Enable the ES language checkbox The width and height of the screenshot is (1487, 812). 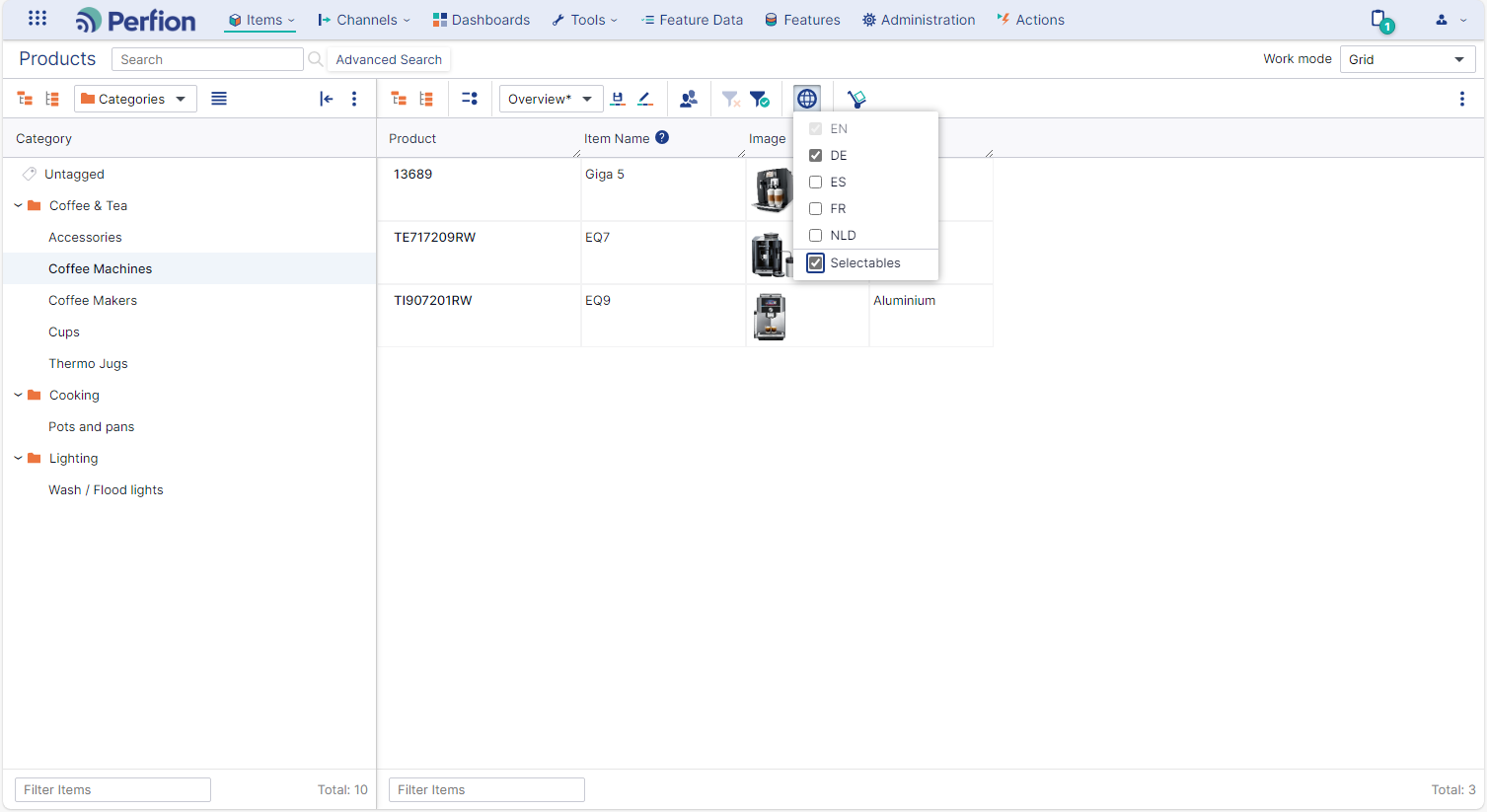(815, 182)
